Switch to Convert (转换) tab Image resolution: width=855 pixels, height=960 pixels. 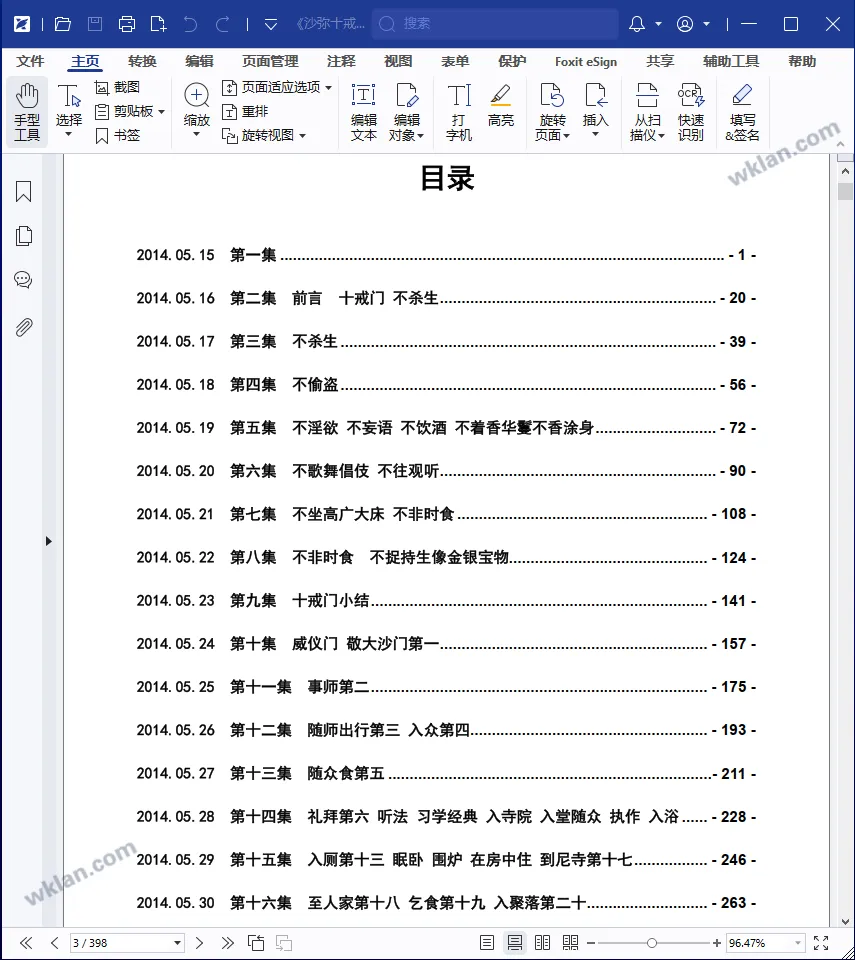point(142,61)
